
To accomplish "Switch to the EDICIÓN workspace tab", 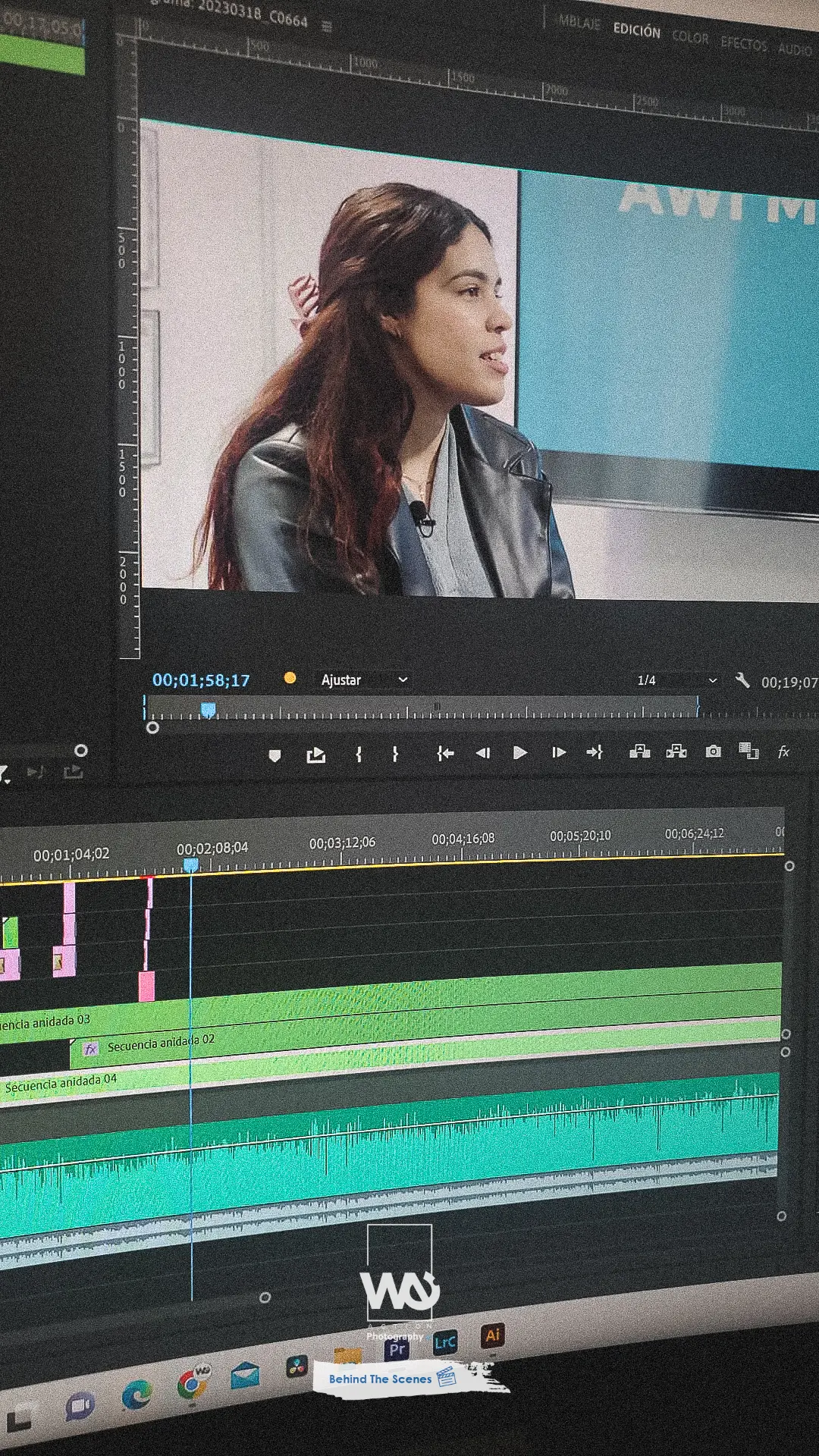I will tap(636, 30).
